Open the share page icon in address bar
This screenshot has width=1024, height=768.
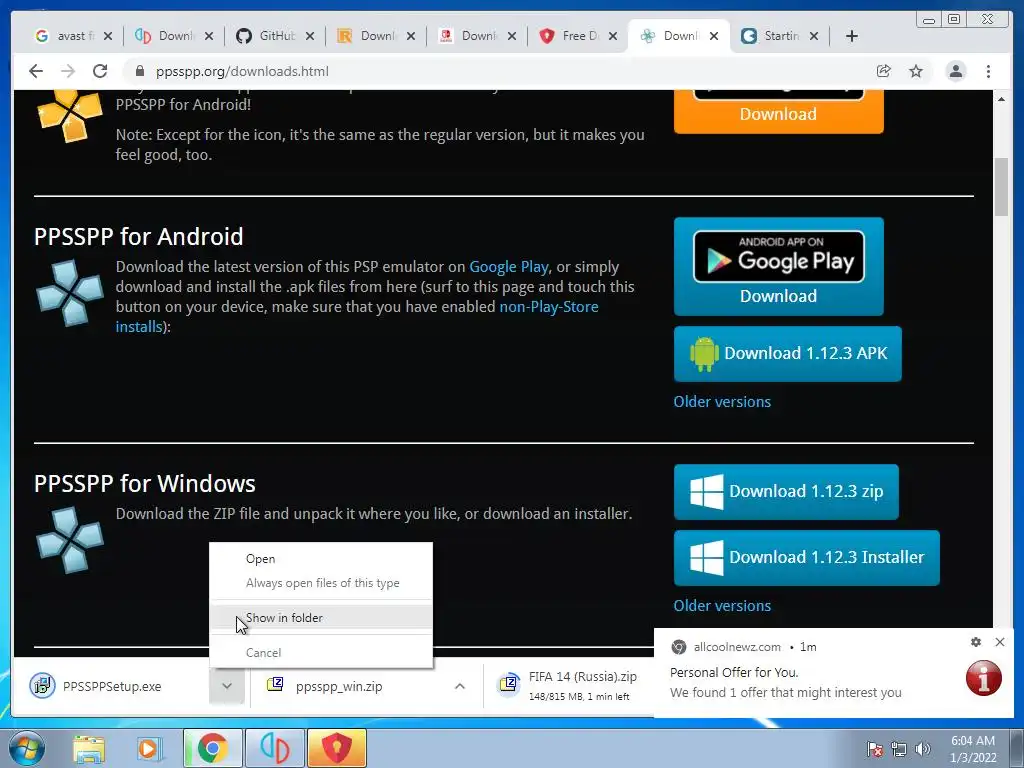coord(884,71)
